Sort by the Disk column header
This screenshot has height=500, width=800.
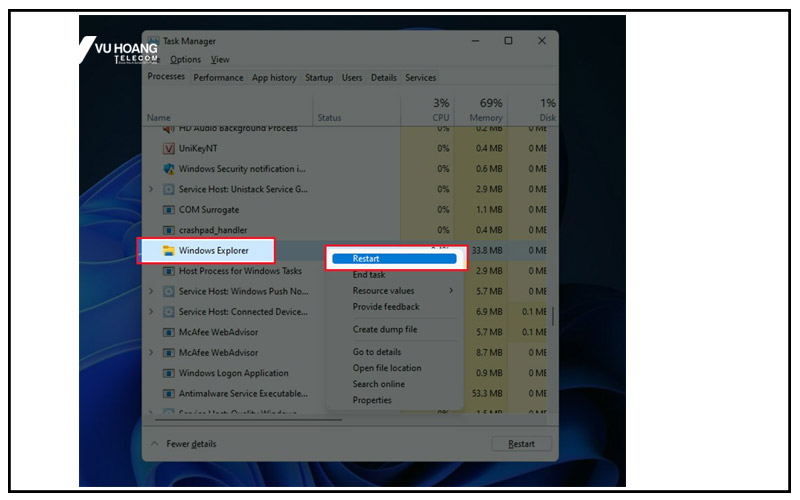547,118
